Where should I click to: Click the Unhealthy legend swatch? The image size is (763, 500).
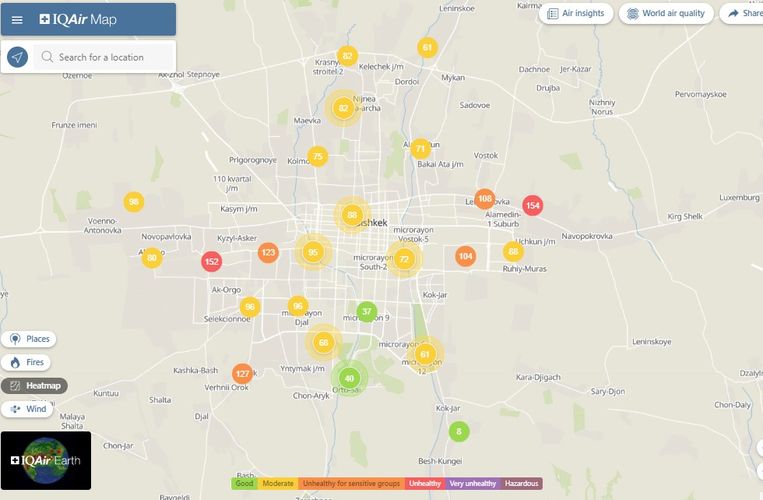pos(425,484)
